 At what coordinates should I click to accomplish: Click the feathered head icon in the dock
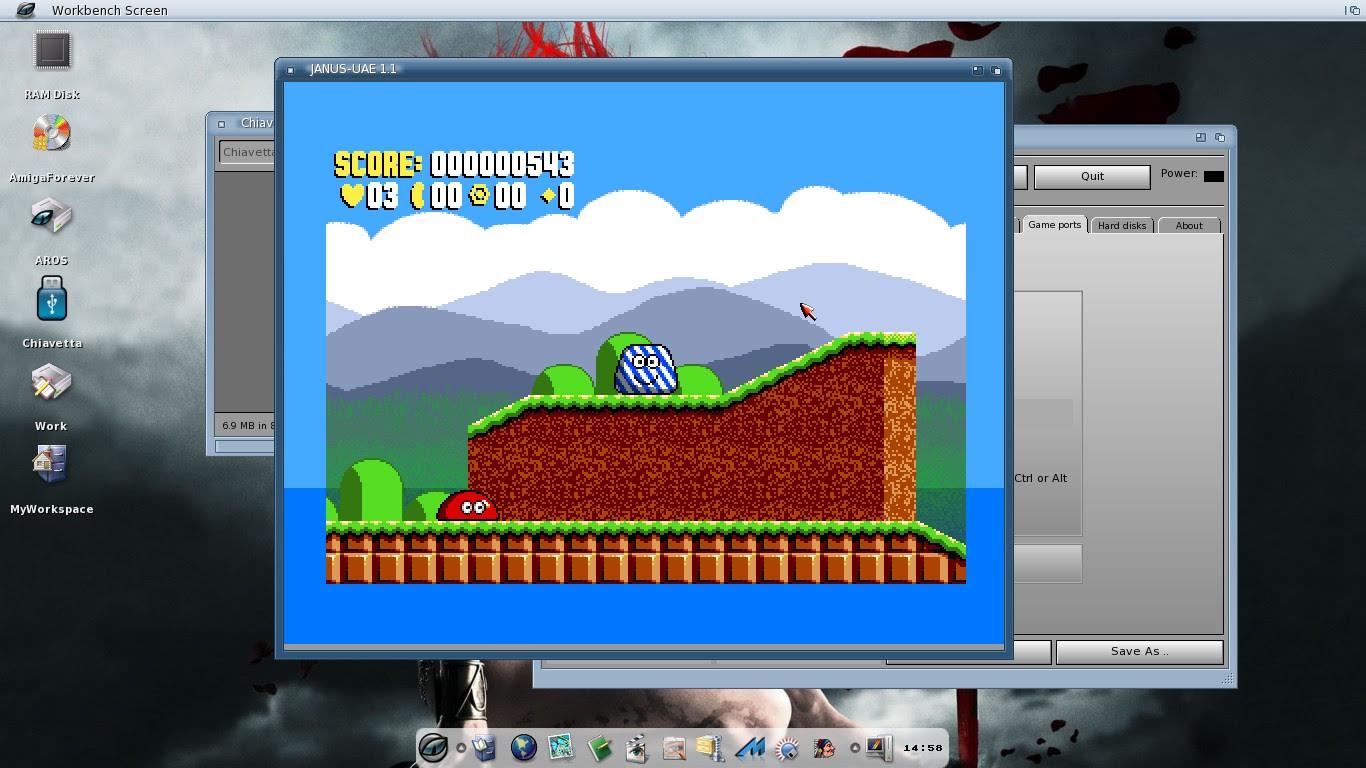coord(824,748)
